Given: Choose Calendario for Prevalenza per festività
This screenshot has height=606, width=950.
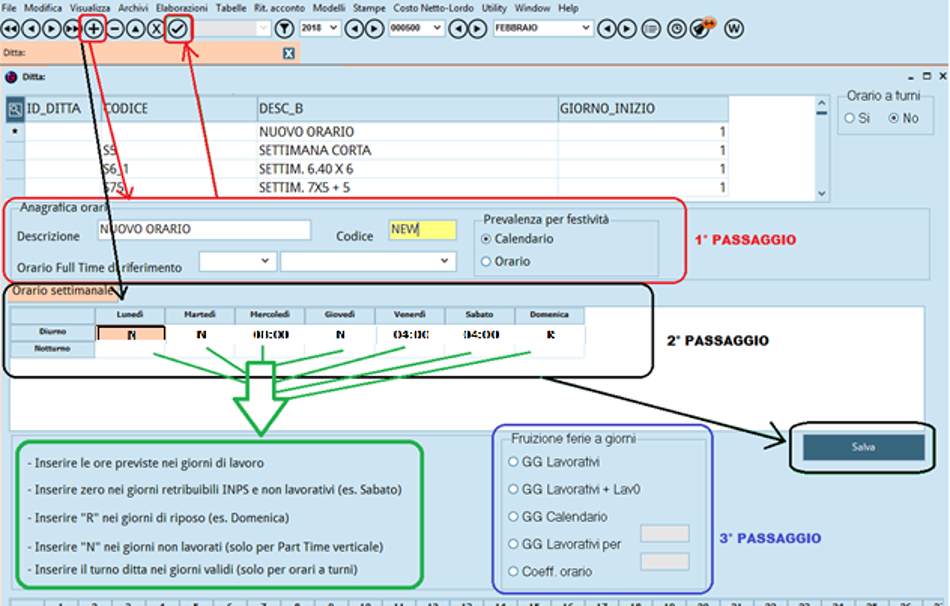Looking at the screenshot, I should tap(486, 239).
